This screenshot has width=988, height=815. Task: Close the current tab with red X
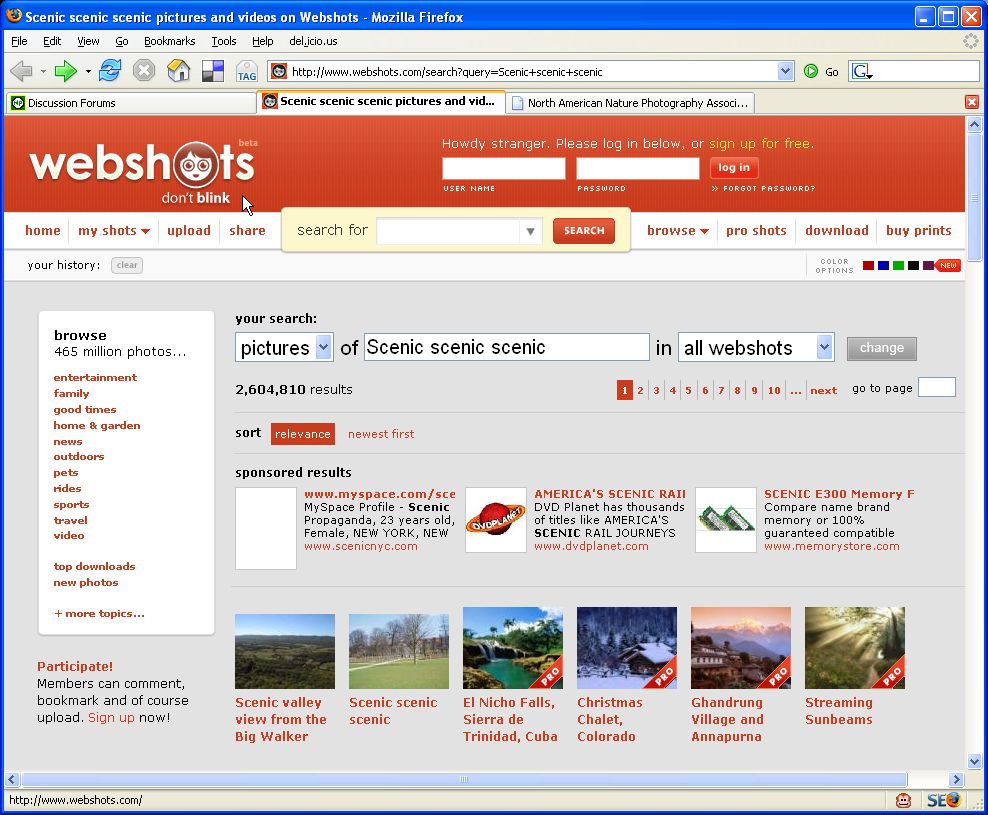(x=972, y=102)
